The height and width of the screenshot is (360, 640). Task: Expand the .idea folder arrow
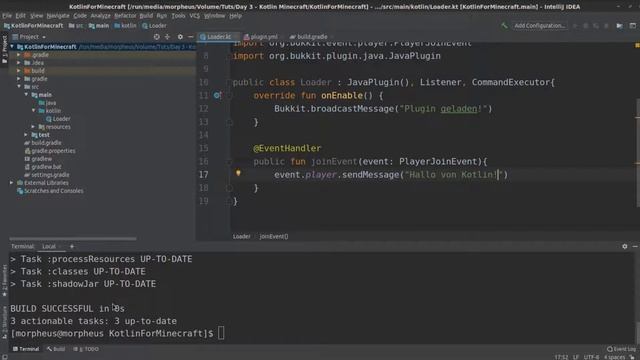coord(19,63)
